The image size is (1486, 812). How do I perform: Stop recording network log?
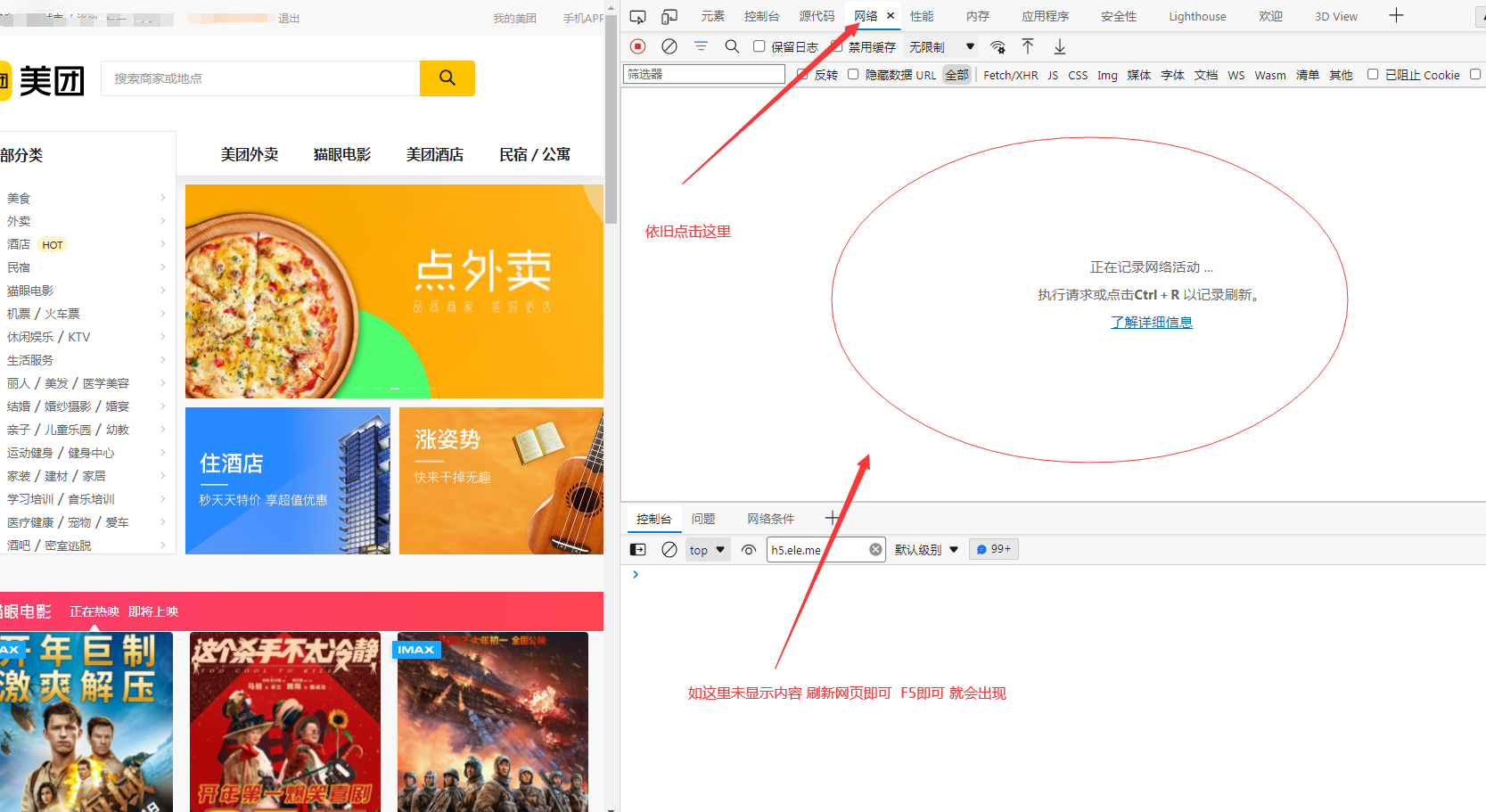coord(637,46)
